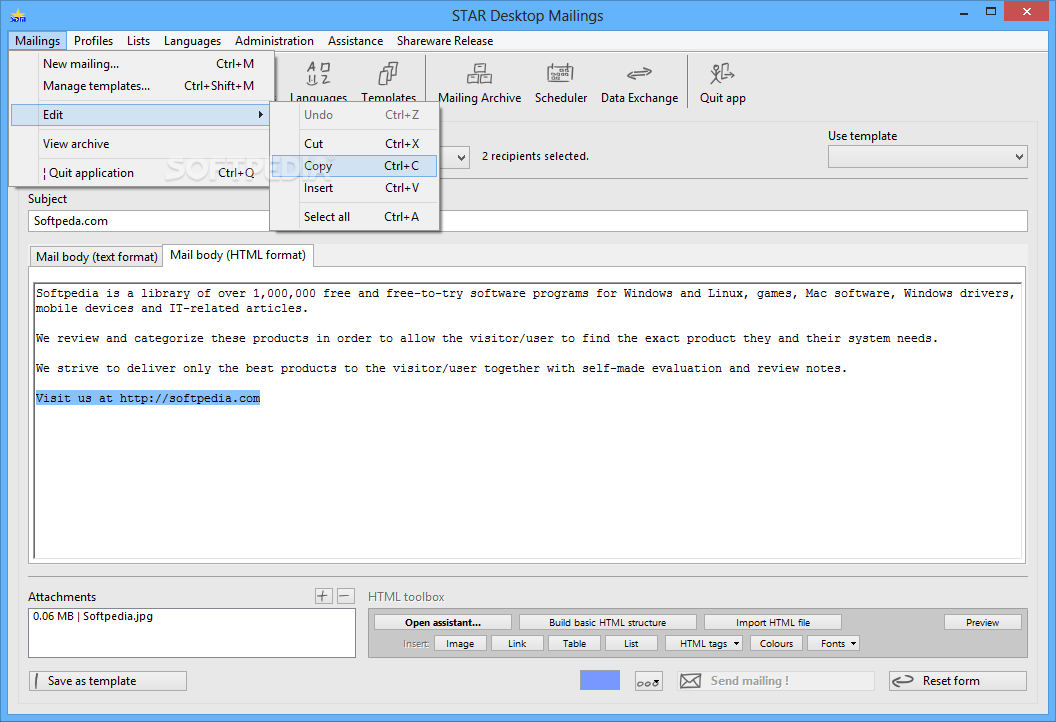Open the Mailing Archive toolbar icon
Screen dimensions: 1056x722
pyautogui.click(x=480, y=82)
